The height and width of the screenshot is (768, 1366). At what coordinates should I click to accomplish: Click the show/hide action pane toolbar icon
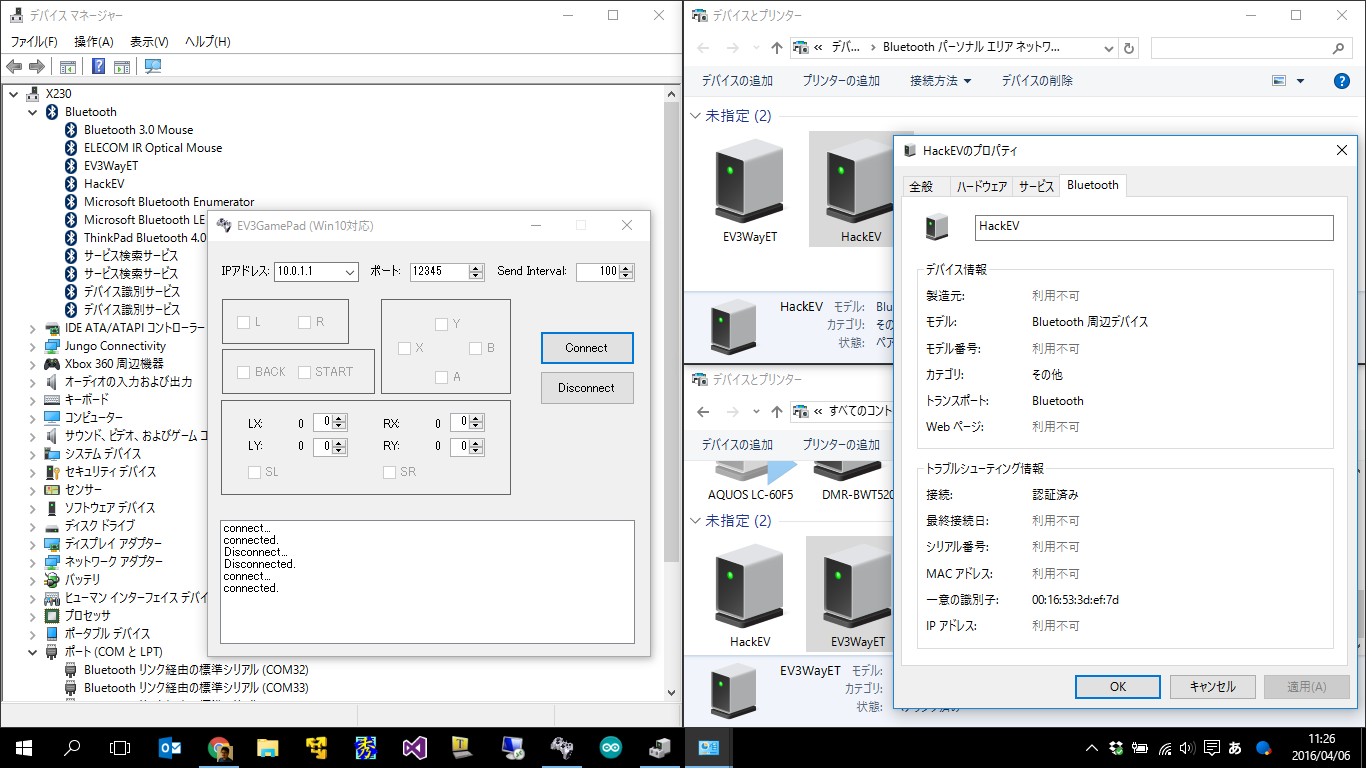pyautogui.click(x=122, y=67)
